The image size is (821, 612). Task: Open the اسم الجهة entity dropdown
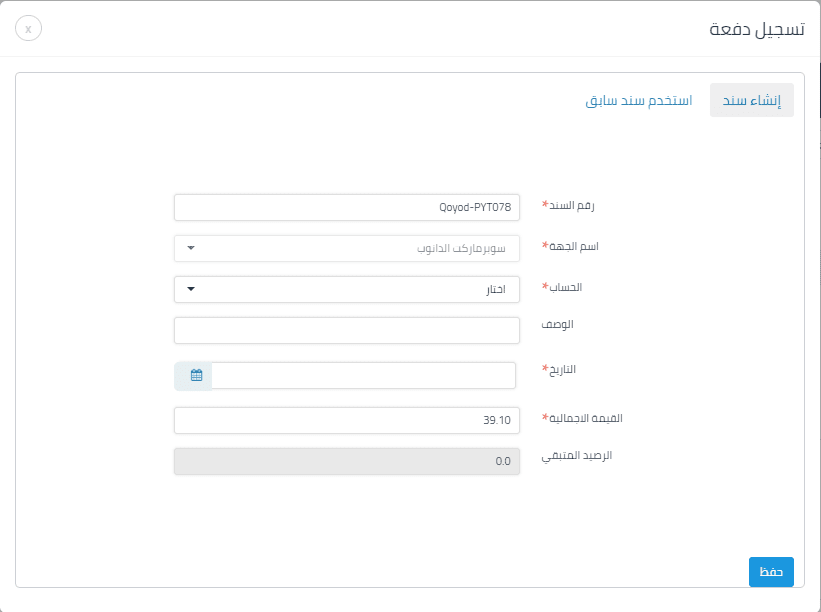[345, 248]
